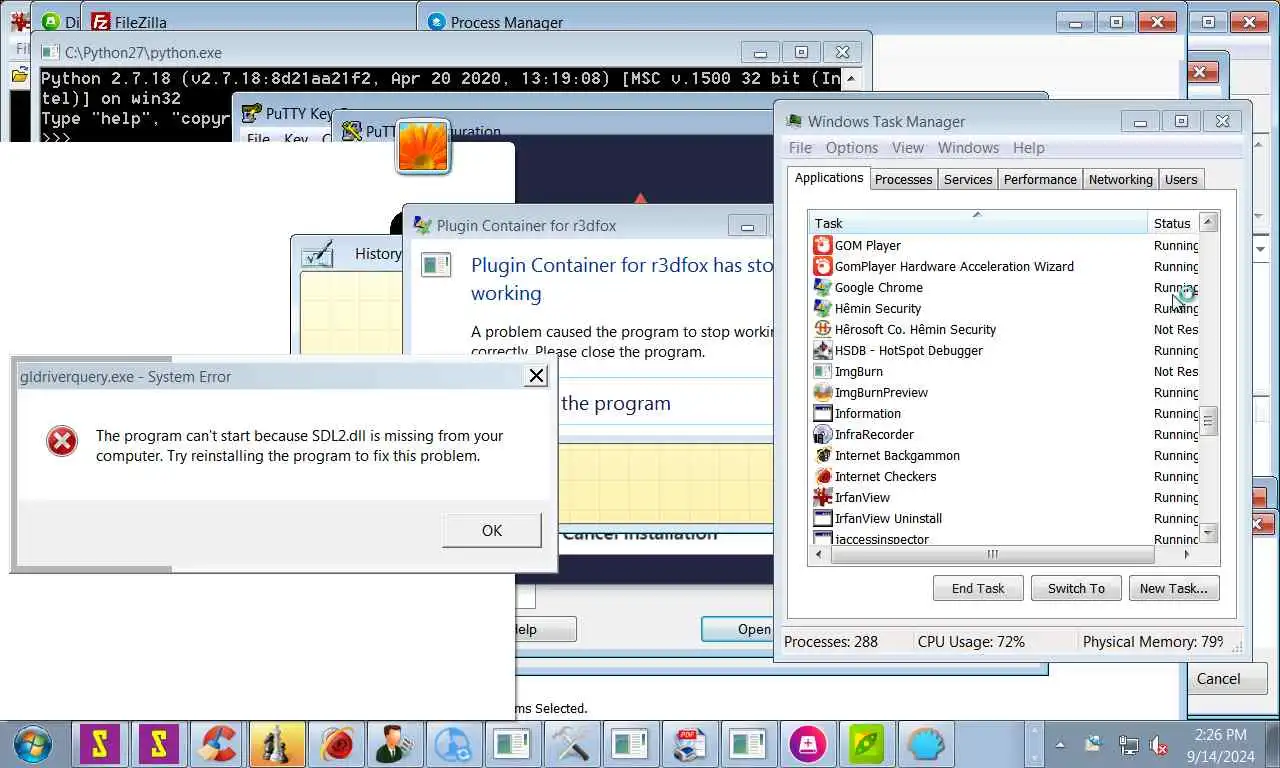
Task: Select the GOM Player task icon
Action: (x=823, y=245)
